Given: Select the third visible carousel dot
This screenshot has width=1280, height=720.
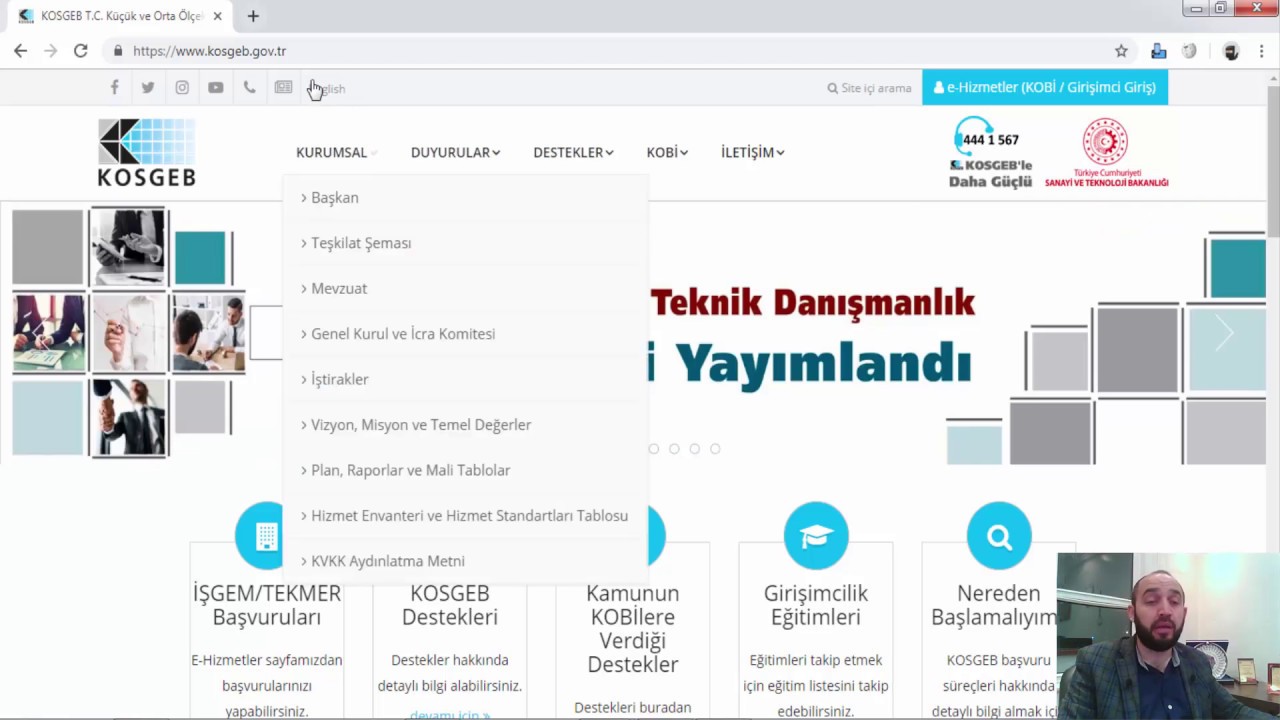Looking at the screenshot, I should click(695, 449).
